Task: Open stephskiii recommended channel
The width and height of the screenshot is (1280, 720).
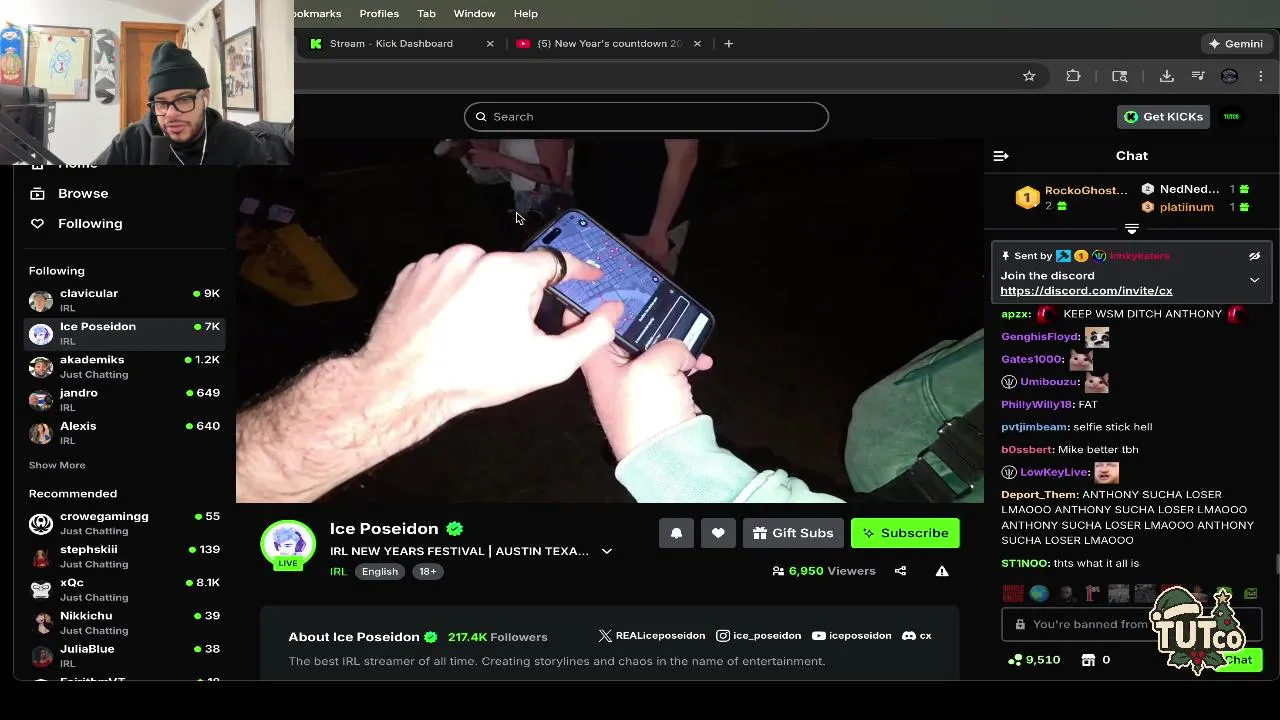Action: 124,556
